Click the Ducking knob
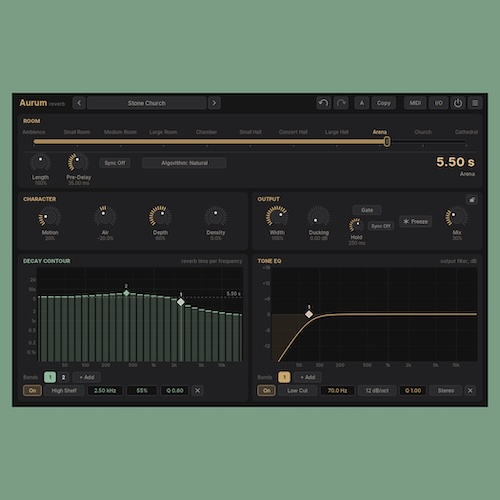500x500 pixels. pyautogui.click(x=318, y=217)
